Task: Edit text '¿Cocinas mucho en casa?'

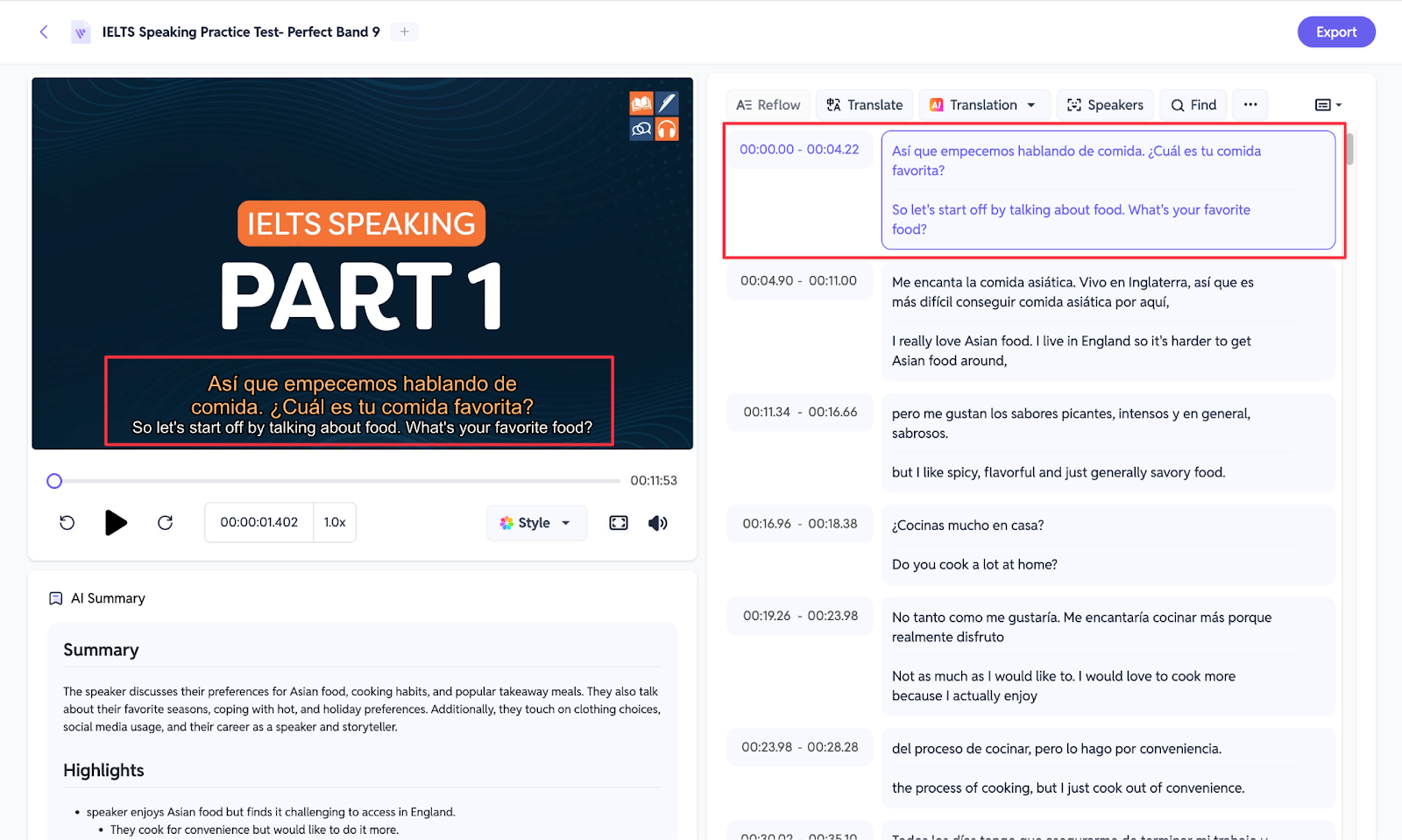Action: pos(967,526)
